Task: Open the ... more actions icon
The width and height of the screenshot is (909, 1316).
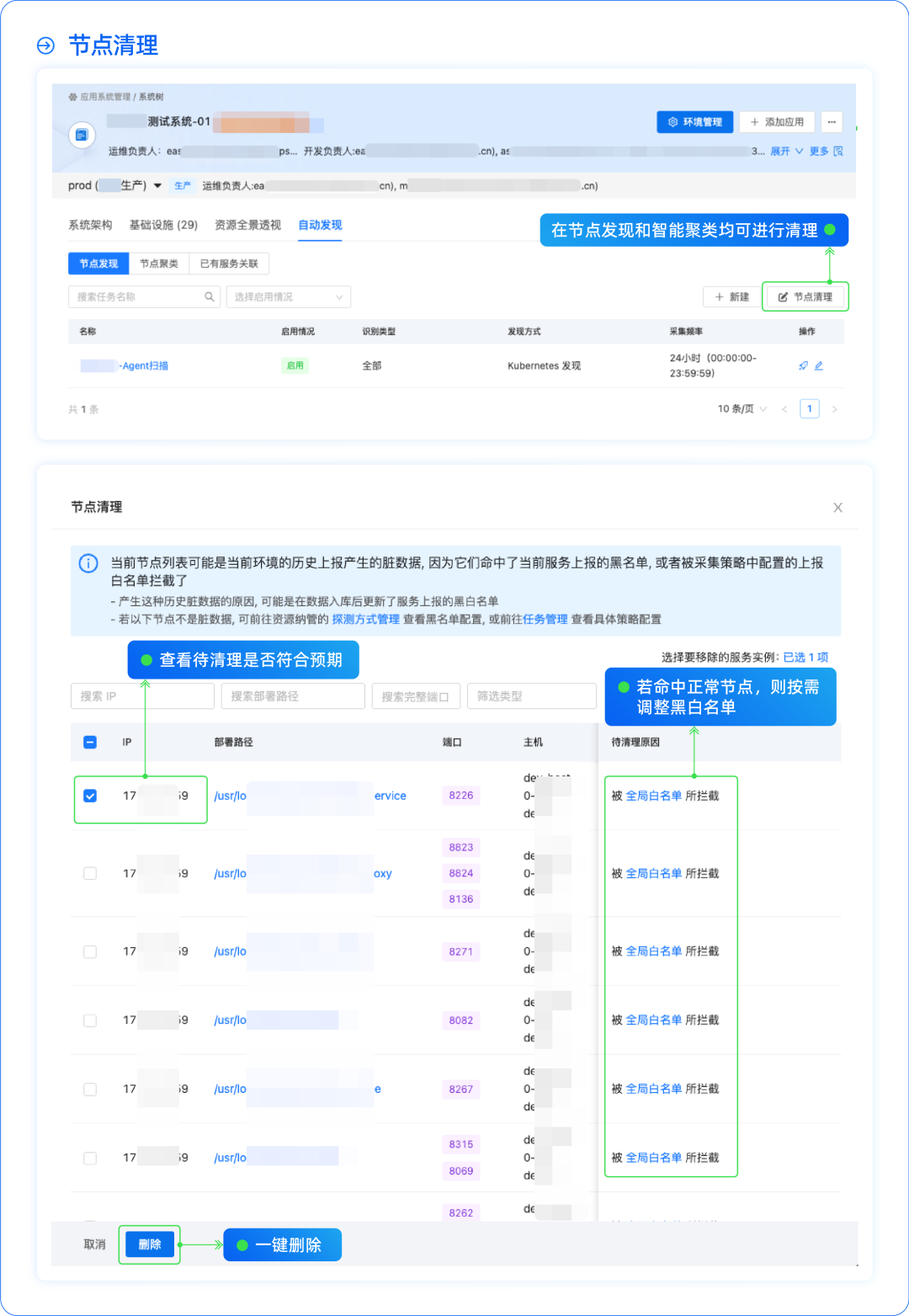Action: tap(832, 122)
